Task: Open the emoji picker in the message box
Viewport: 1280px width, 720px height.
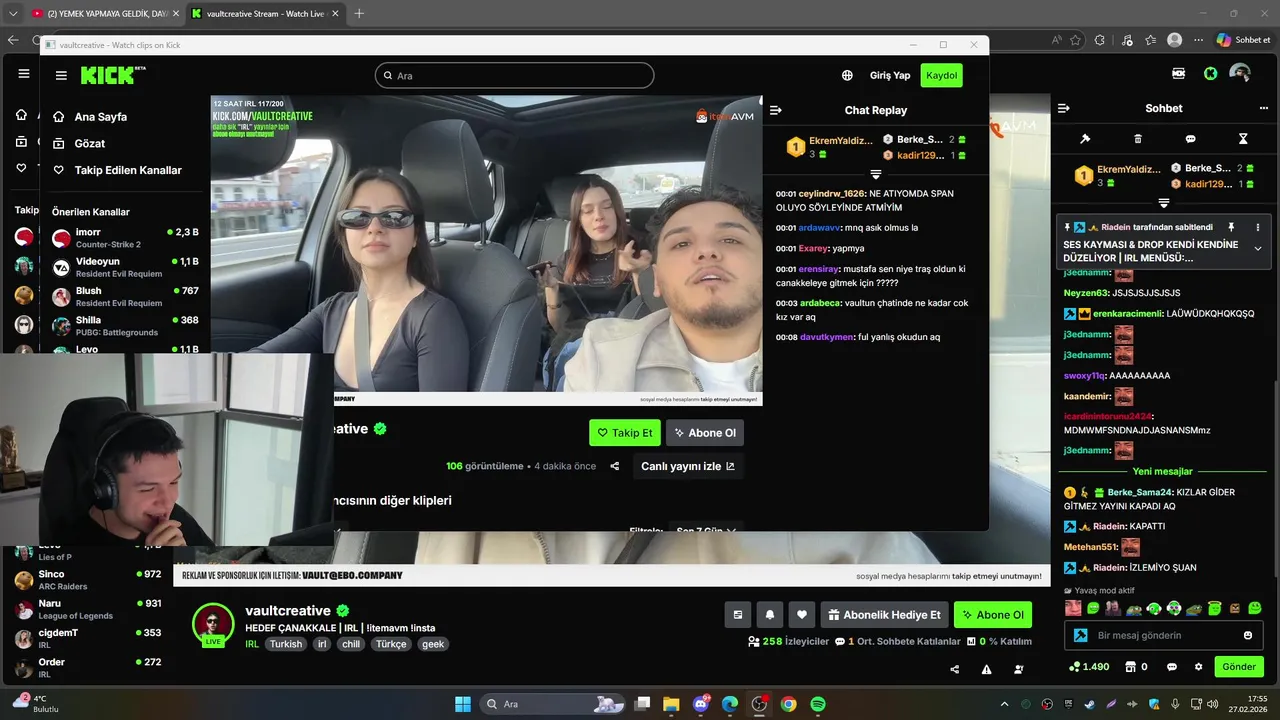Action: tap(1248, 635)
